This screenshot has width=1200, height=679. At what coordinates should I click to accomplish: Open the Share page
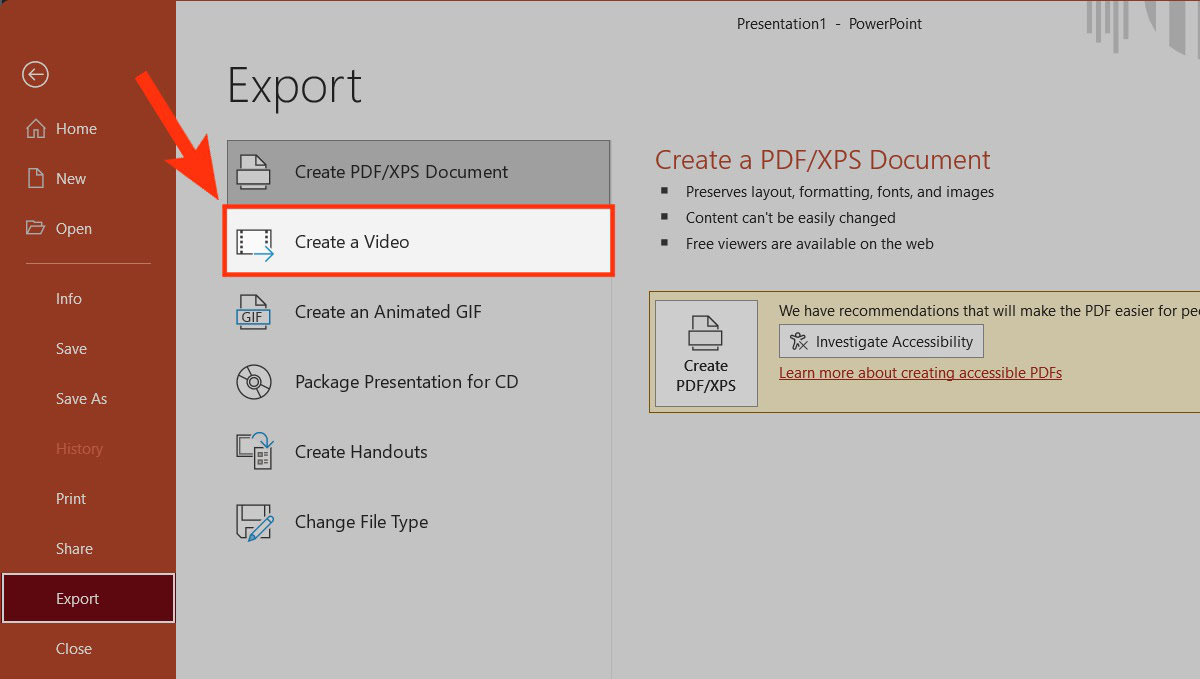tap(74, 549)
